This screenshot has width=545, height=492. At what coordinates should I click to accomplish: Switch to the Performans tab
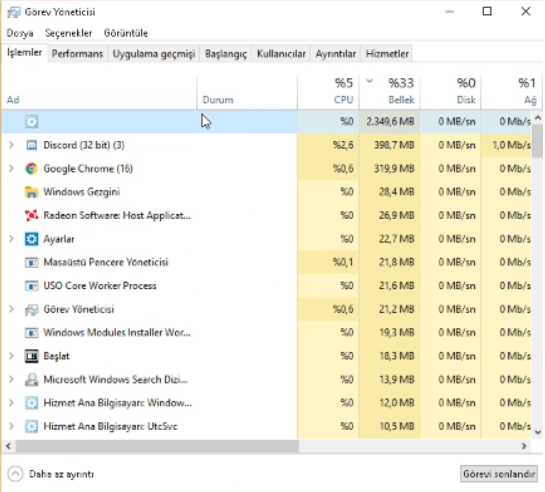(x=77, y=54)
